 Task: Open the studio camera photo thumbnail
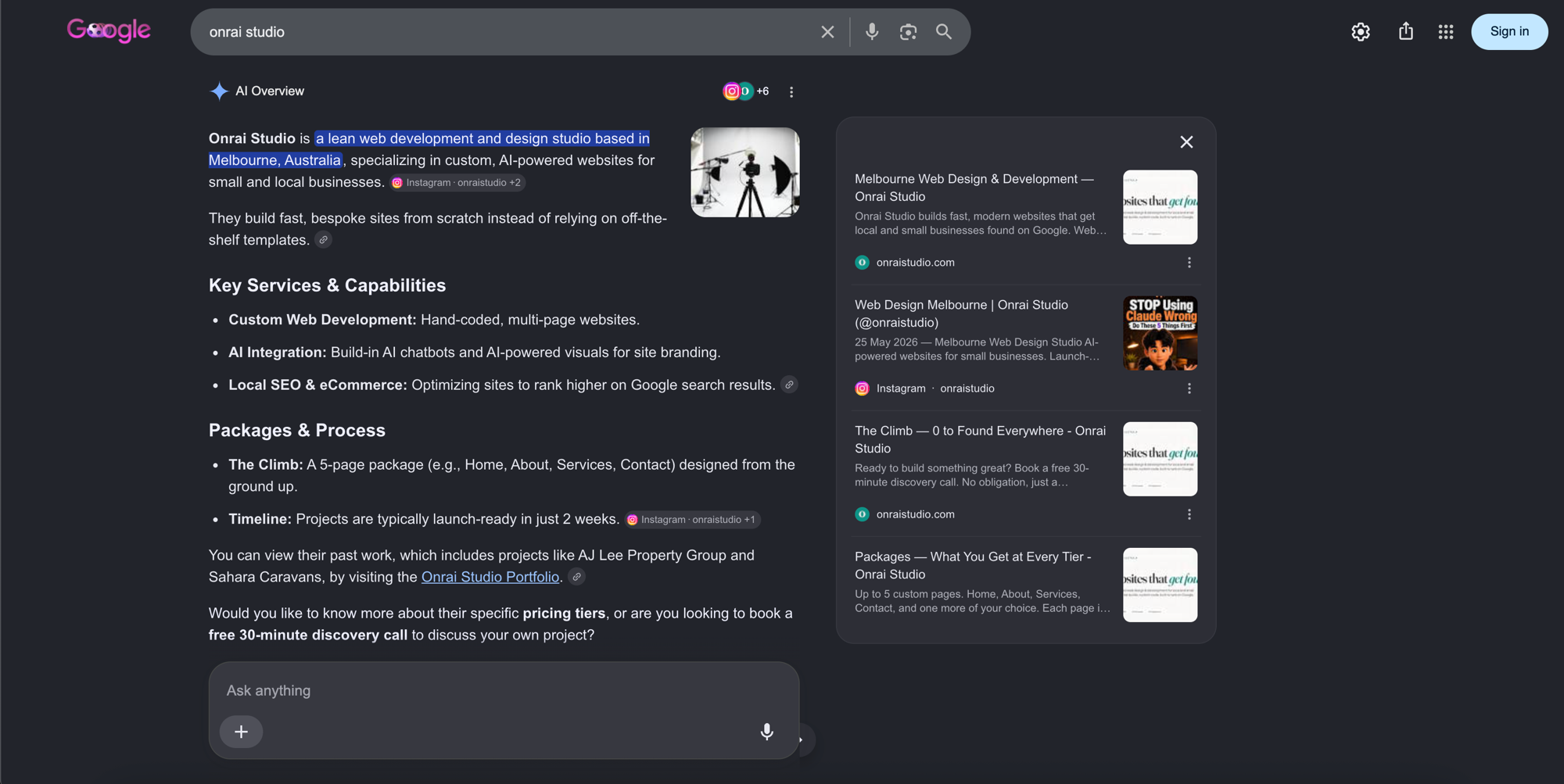(745, 172)
